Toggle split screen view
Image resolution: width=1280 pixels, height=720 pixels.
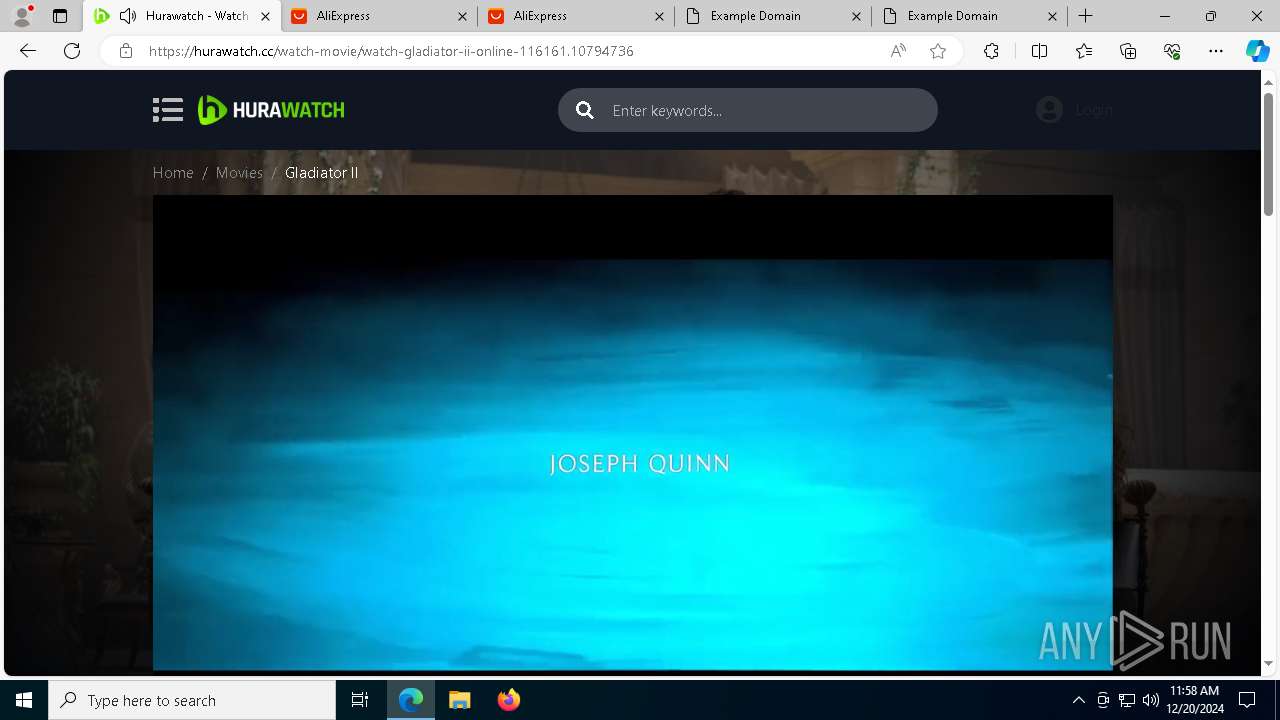tap(1039, 51)
